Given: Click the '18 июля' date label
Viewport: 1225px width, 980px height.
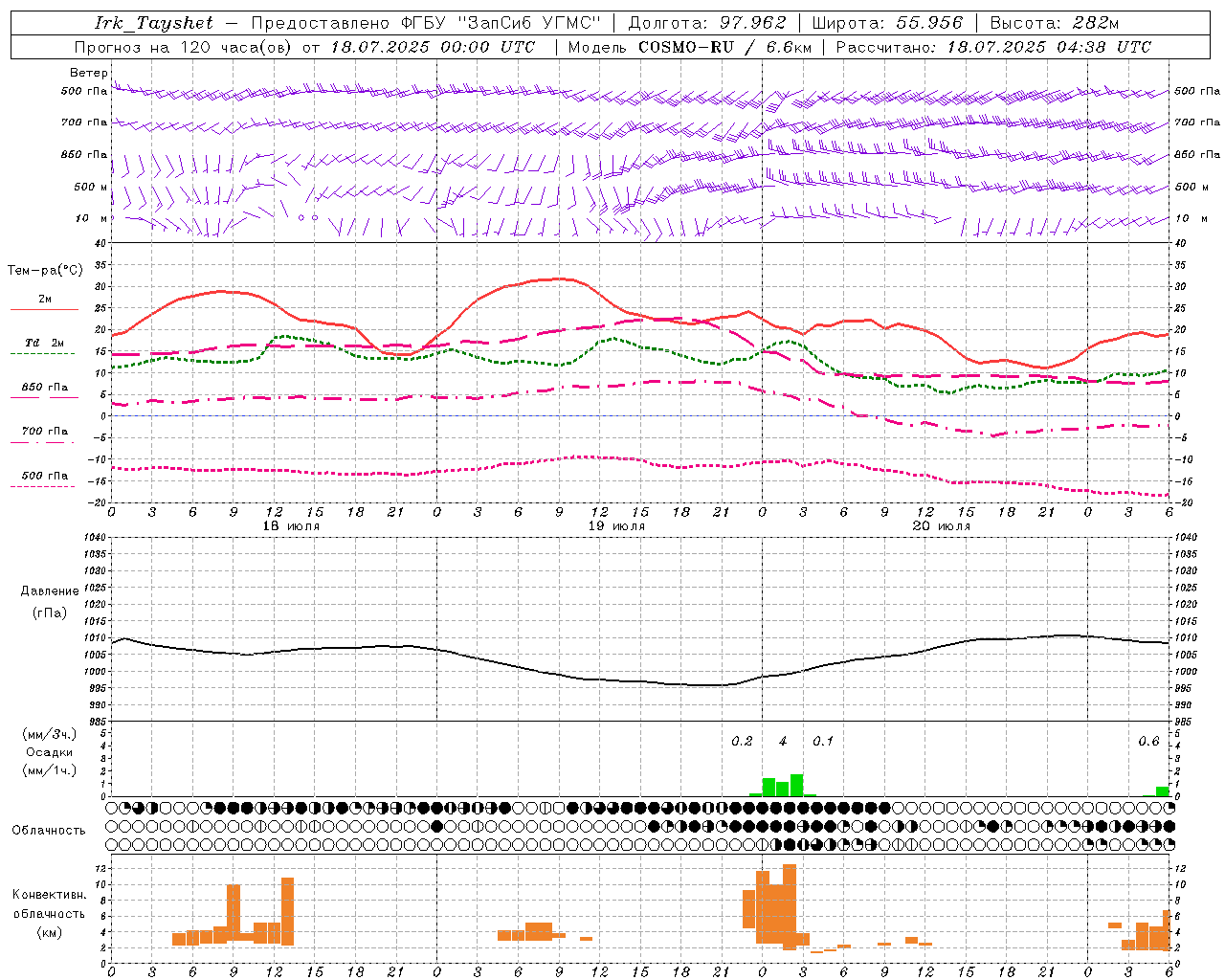Looking at the screenshot, I should click(x=291, y=526).
